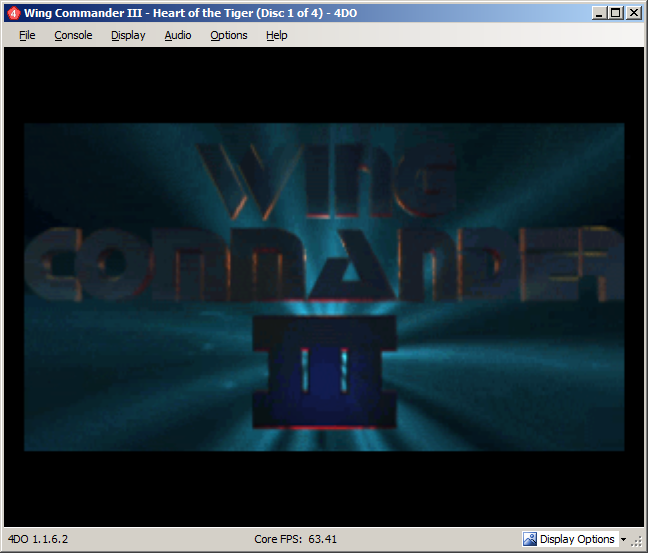Open the Help menu
Viewport: 648px width, 553px height.
(x=277, y=35)
